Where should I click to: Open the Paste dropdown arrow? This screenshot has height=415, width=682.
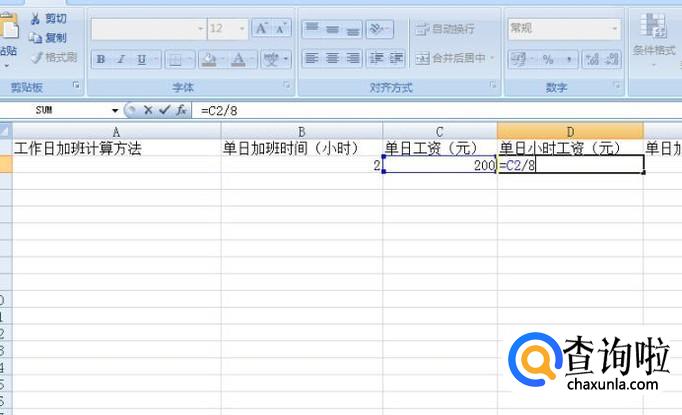tap(7, 66)
